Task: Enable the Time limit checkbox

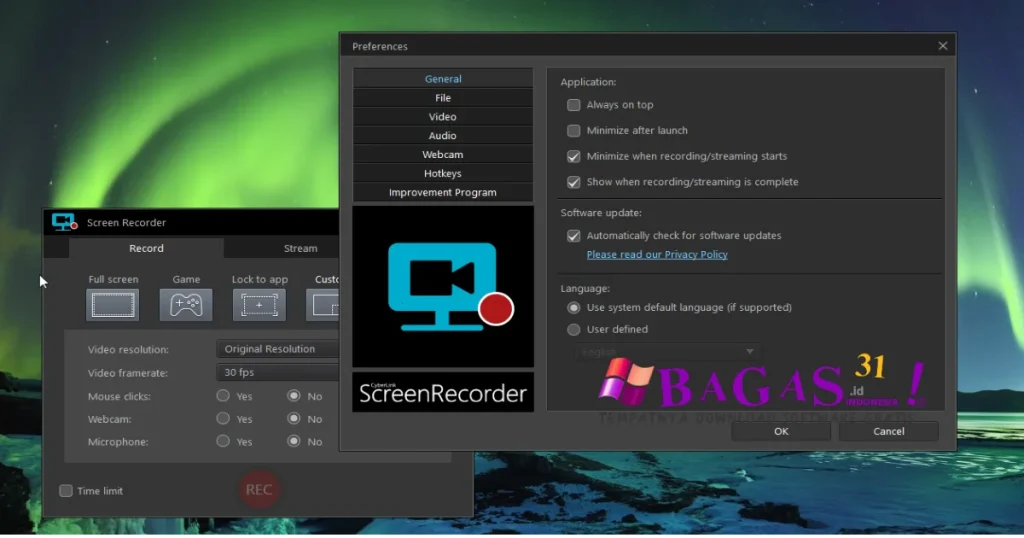Action: [66, 491]
